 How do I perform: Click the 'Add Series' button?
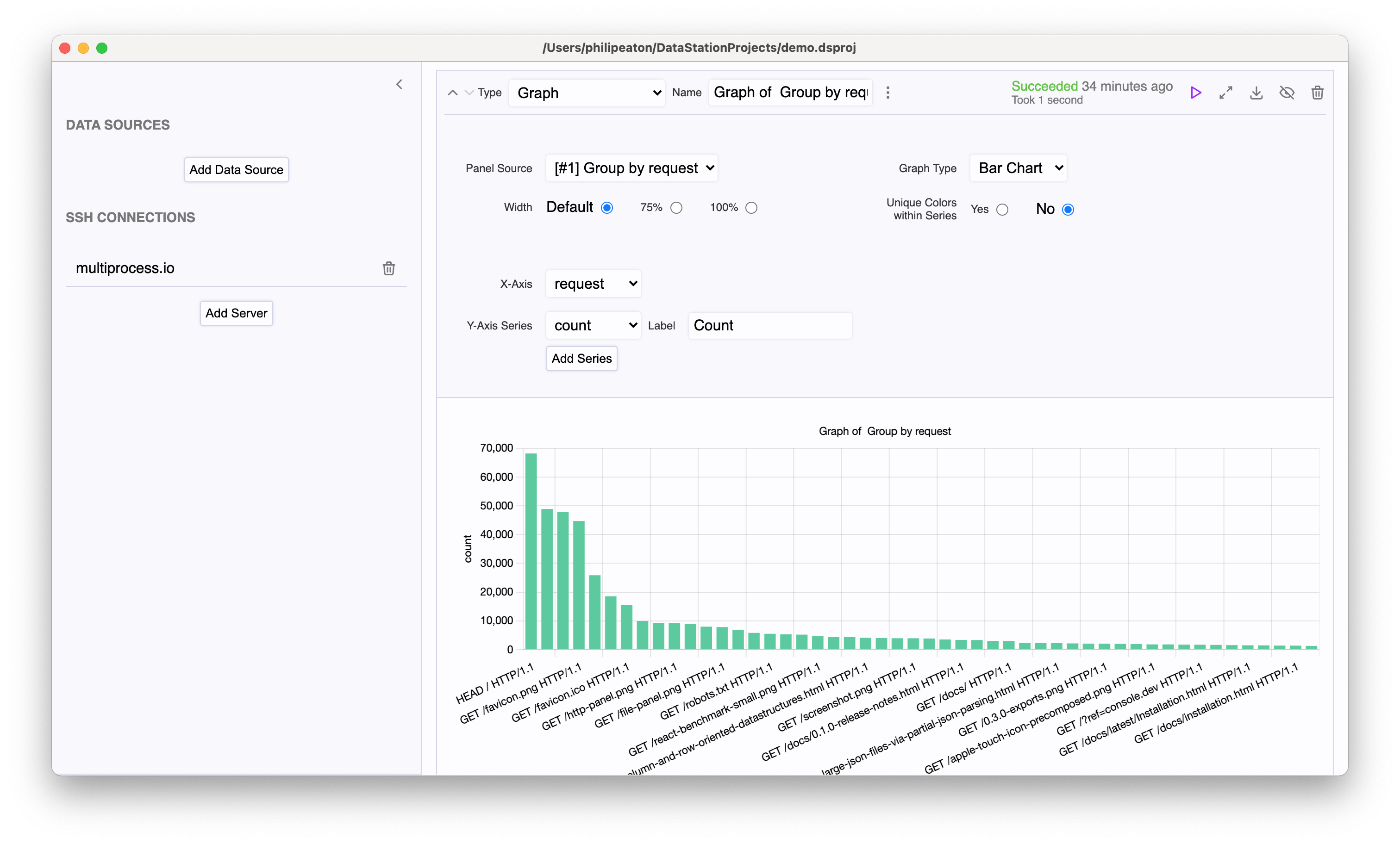point(582,358)
